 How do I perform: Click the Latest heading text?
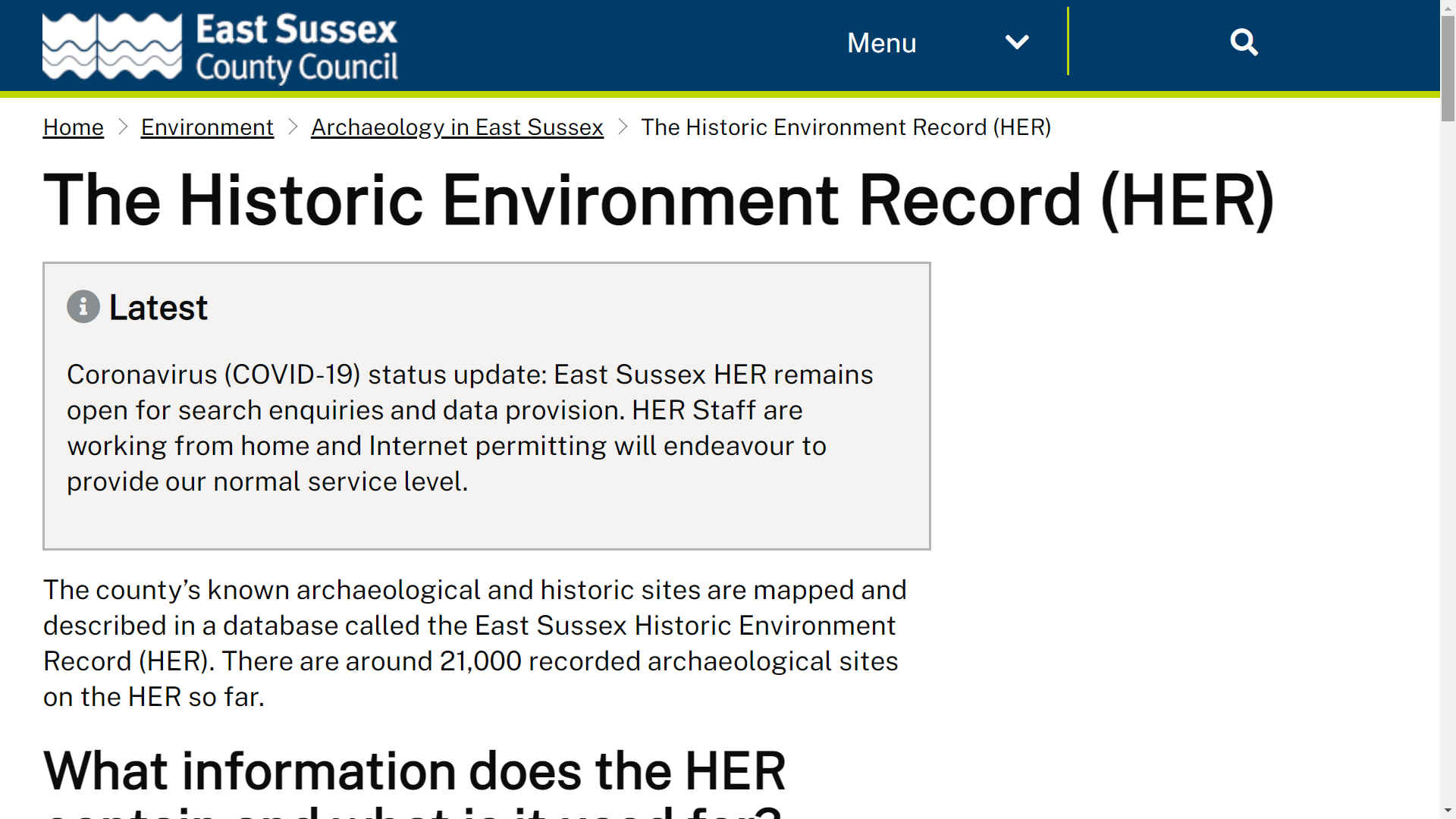coord(158,308)
